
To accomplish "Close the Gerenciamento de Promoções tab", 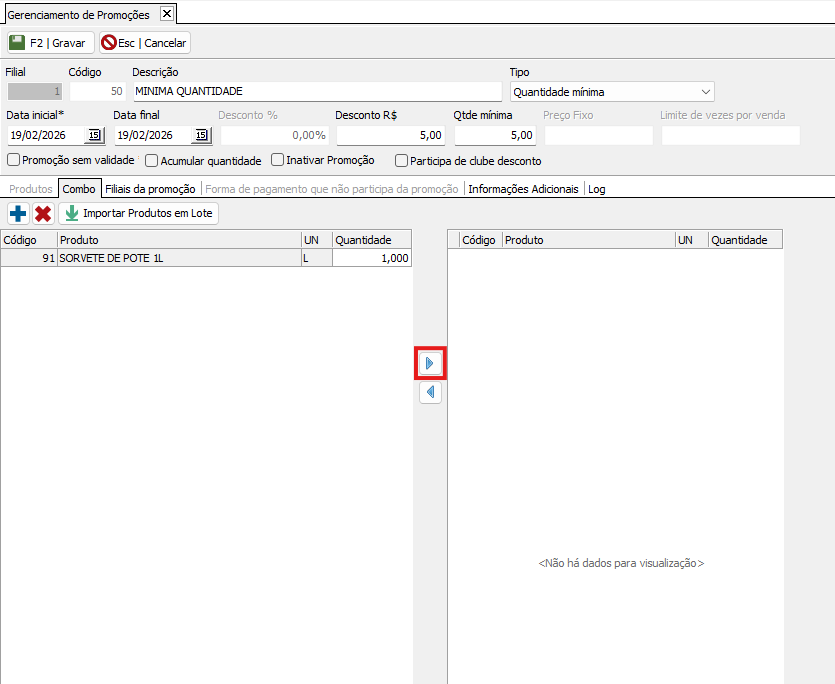I will (x=167, y=14).
